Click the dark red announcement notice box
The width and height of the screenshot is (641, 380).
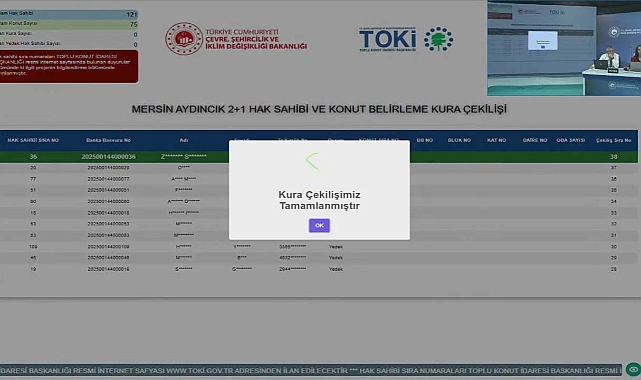point(69,66)
